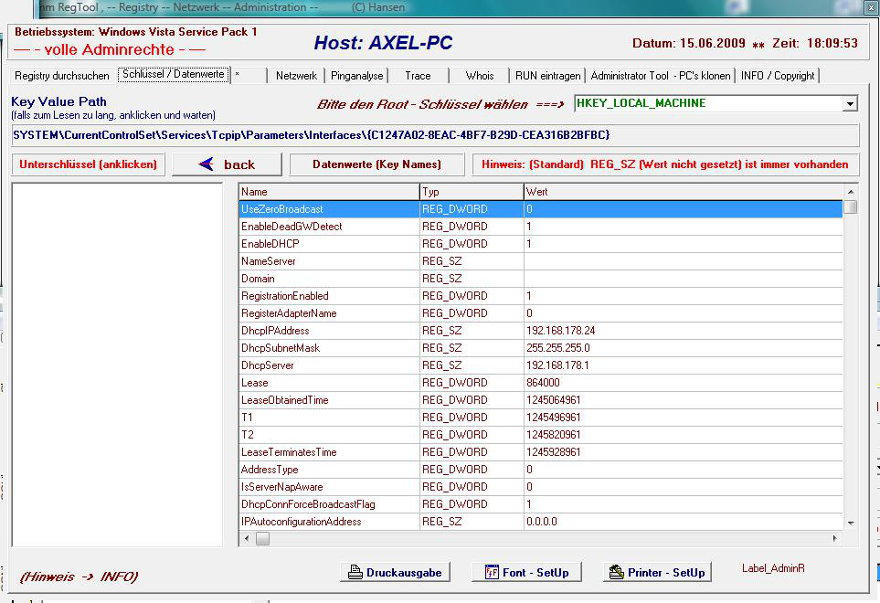Switch to the Registry durchsuchen tab

62,76
